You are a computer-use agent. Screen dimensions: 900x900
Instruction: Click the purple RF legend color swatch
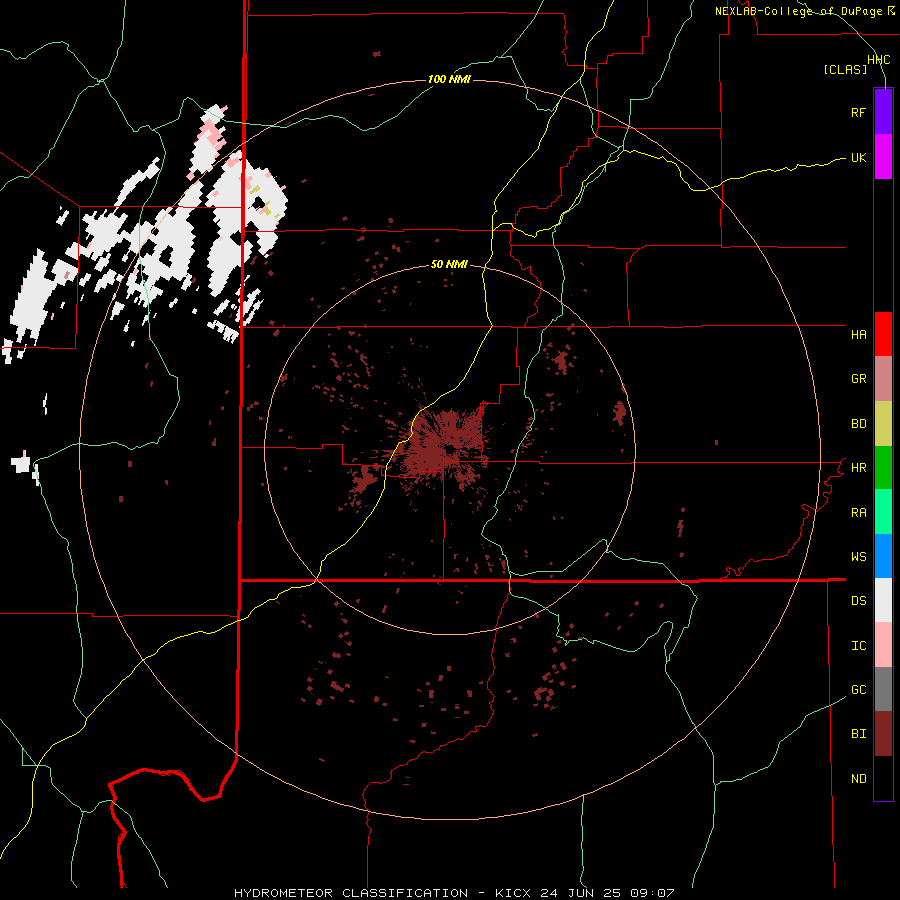[x=883, y=112]
